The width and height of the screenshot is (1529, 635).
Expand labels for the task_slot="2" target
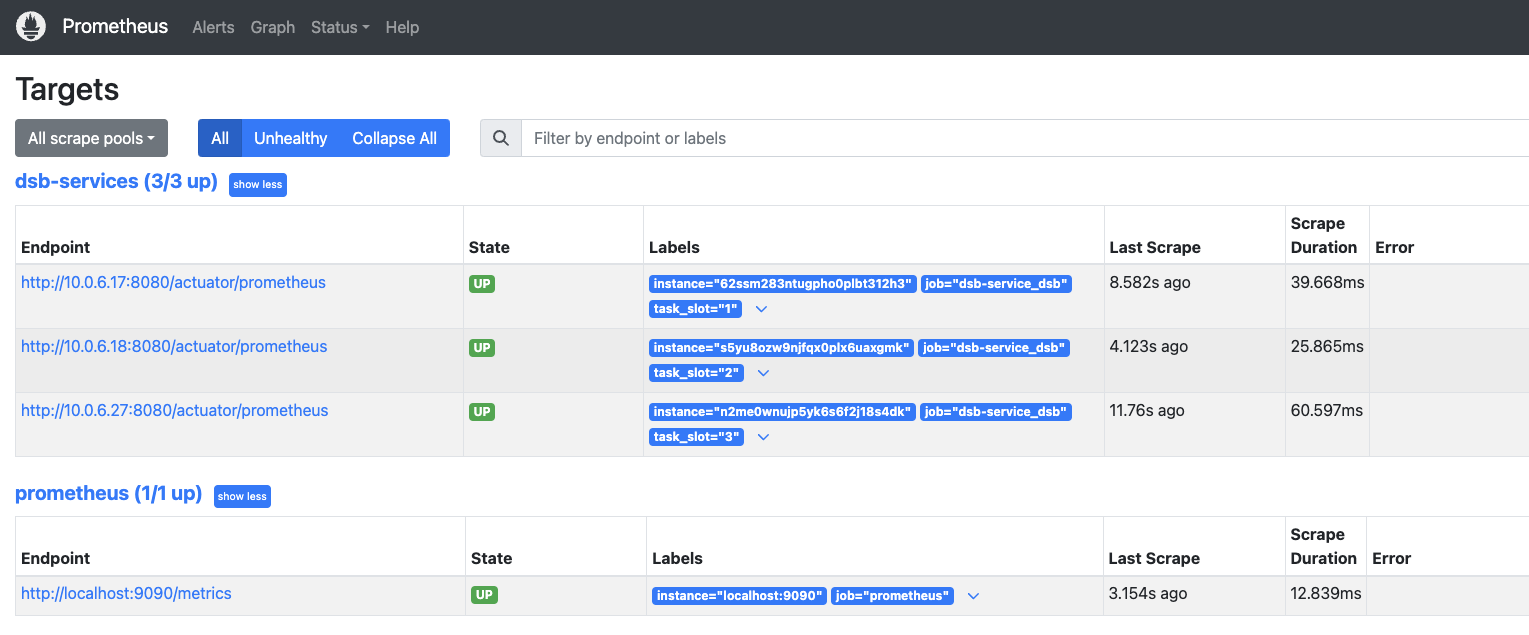[x=763, y=373]
